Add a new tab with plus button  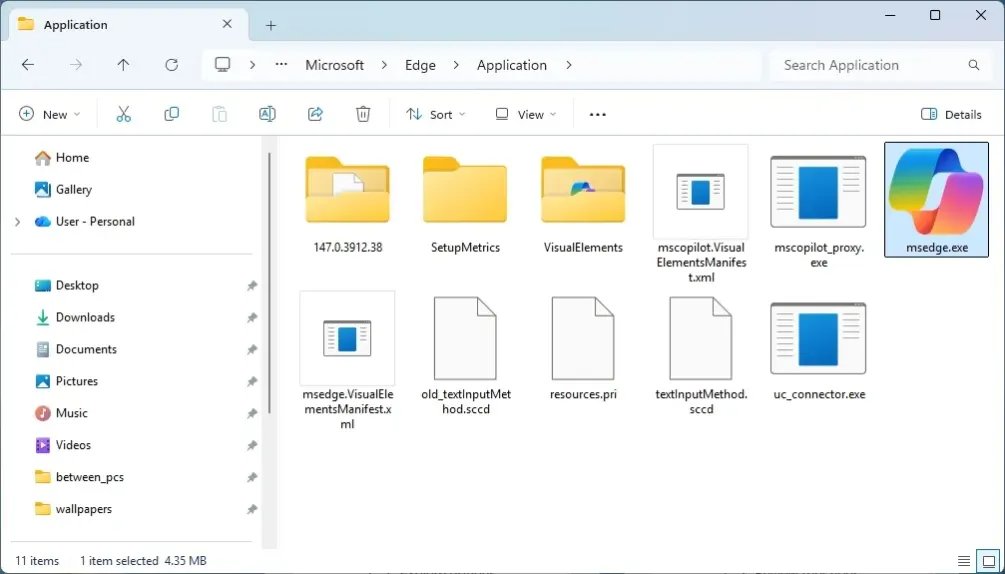pyautogui.click(x=270, y=25)
